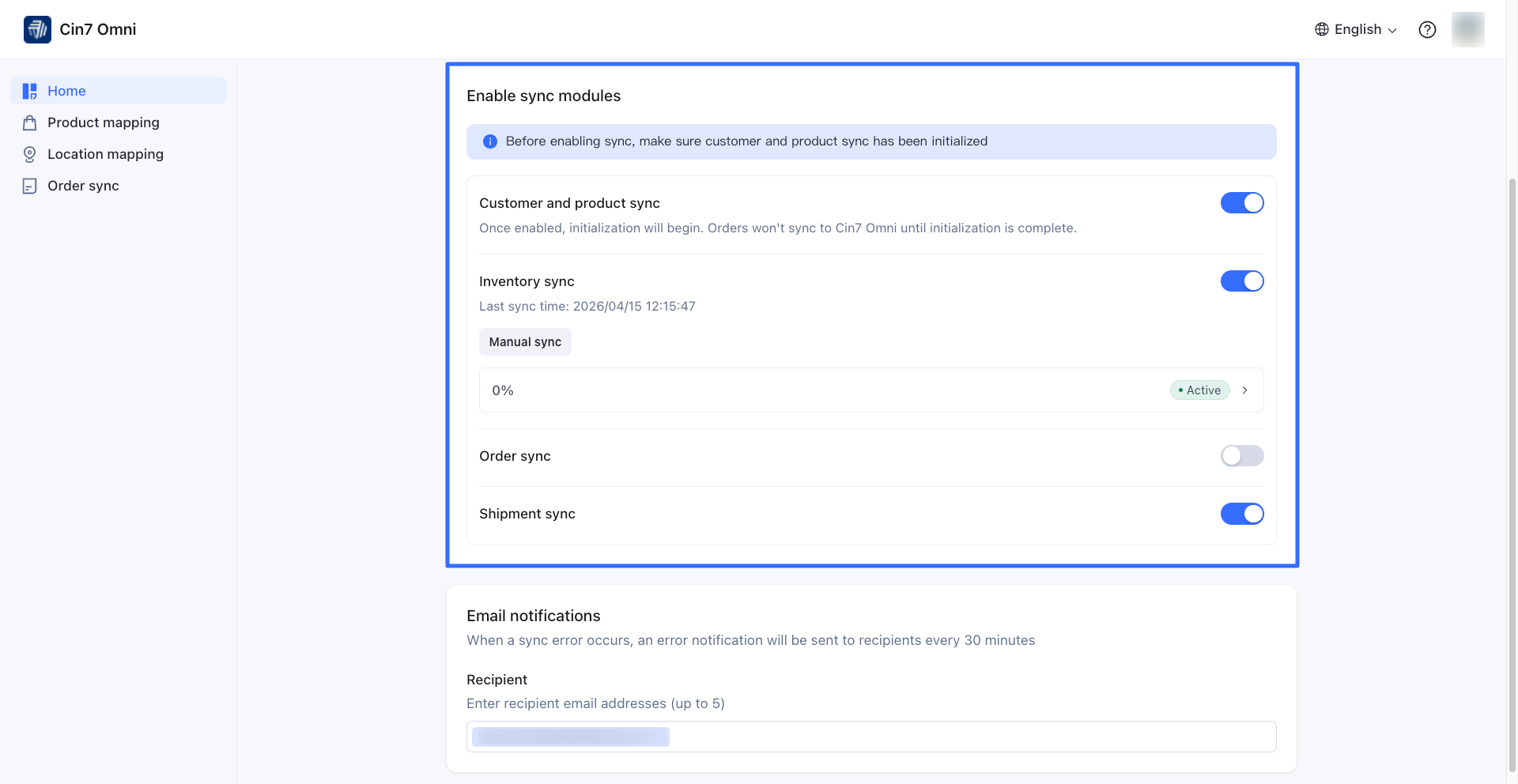Click the Cin7 Omni logo icon

(x=37, y=29)
